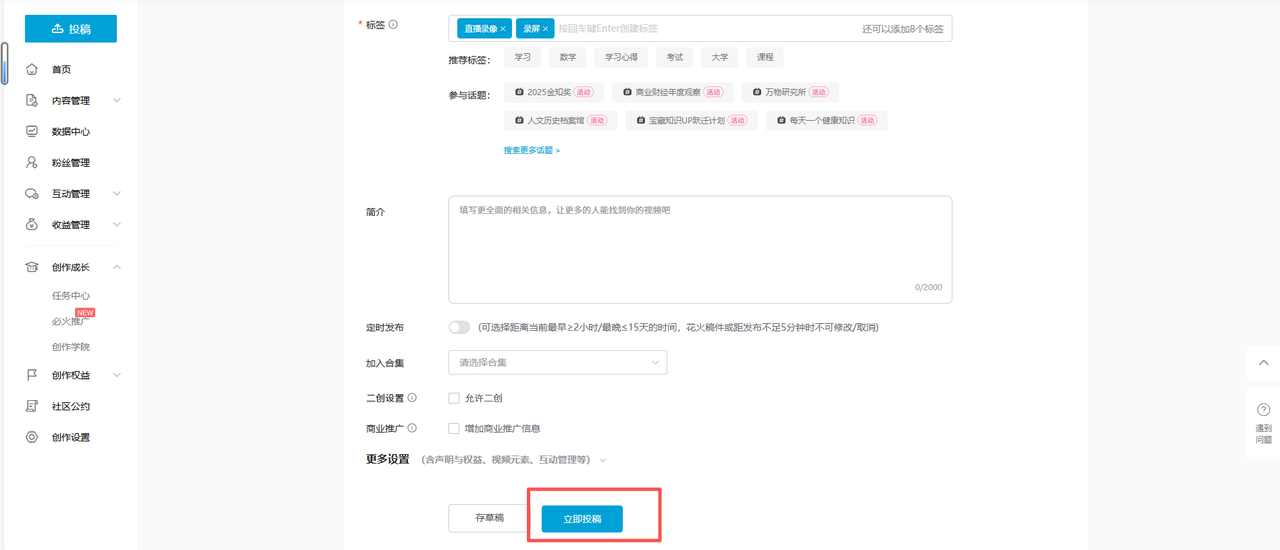This screenshot has width=1280, height=550.
Task: Click the 数据中心 chart icon
Action: point(32,131)
